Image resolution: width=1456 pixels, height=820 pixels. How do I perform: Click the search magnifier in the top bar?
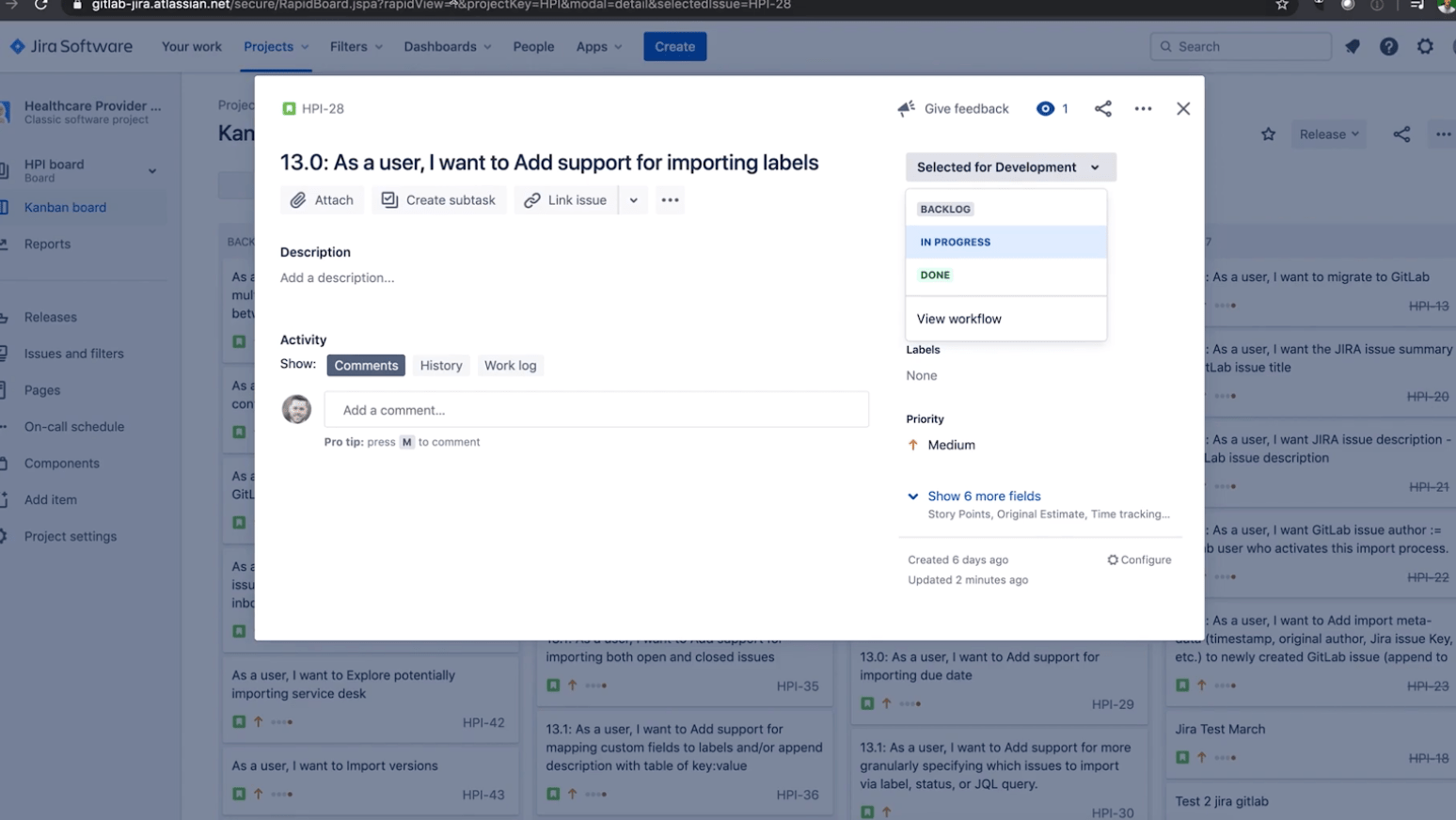click(x=1166, y=46)
